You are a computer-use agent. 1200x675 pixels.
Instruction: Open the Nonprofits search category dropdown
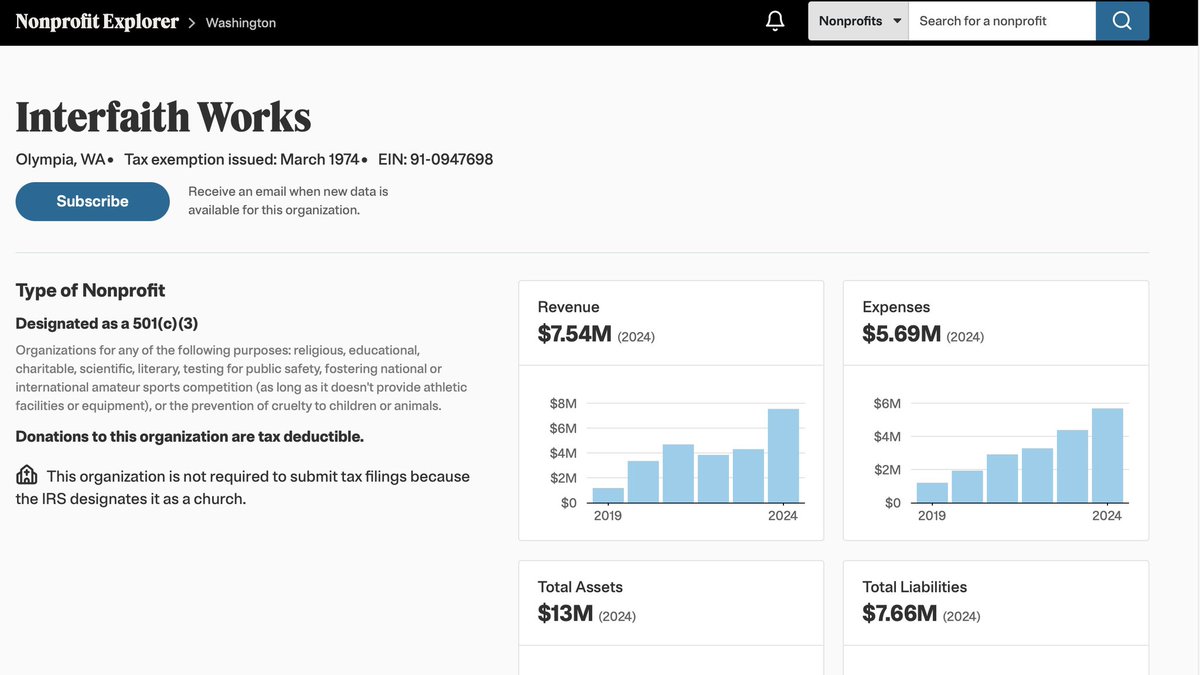pos(858,21)
